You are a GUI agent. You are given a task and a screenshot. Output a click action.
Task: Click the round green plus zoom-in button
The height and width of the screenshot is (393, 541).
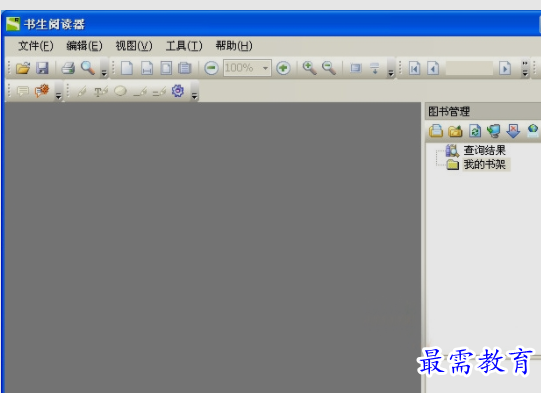click(283, 68)
